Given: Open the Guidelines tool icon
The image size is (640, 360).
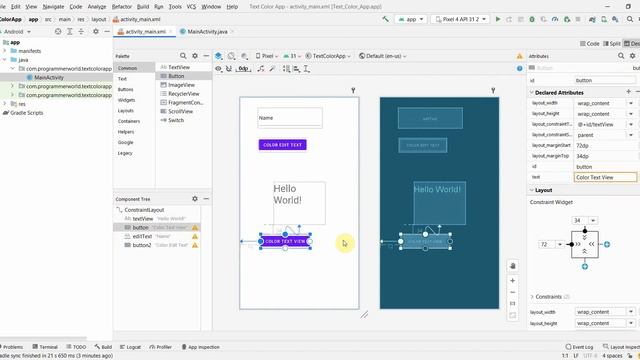Looking at the screenshot, I should [x=307, y=69].
